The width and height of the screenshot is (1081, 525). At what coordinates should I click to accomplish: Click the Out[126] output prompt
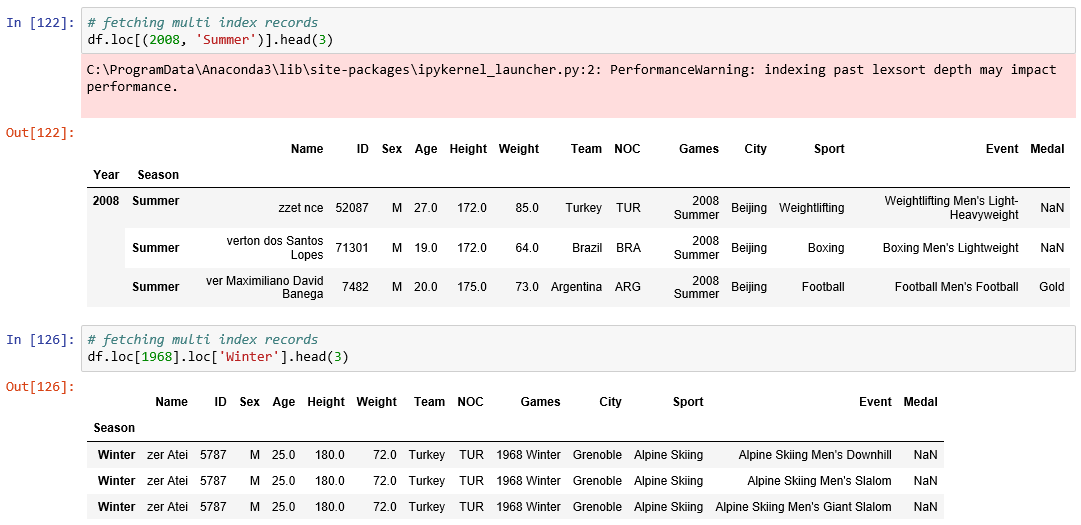pyautogui.click(x=41, y=386)
